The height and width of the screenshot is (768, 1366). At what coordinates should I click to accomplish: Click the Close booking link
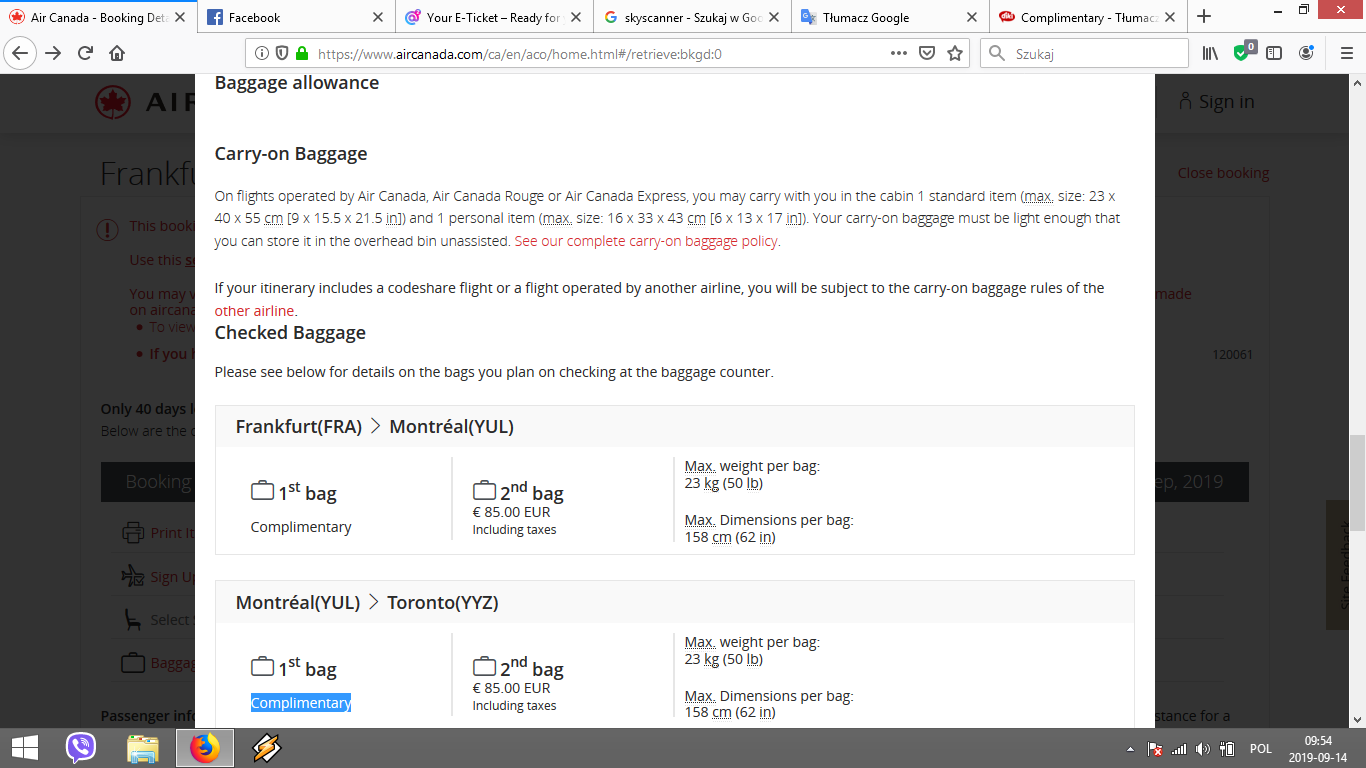pos(1223,173)
